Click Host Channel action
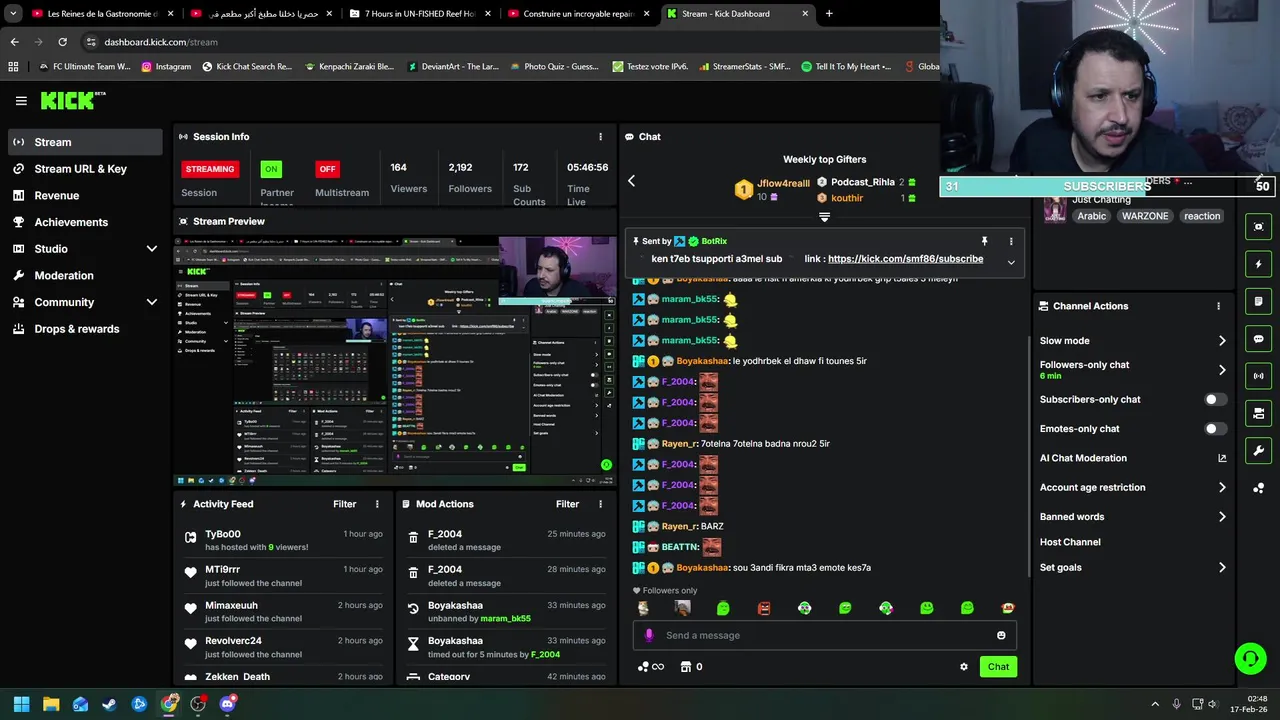 tap(1070, 542)
